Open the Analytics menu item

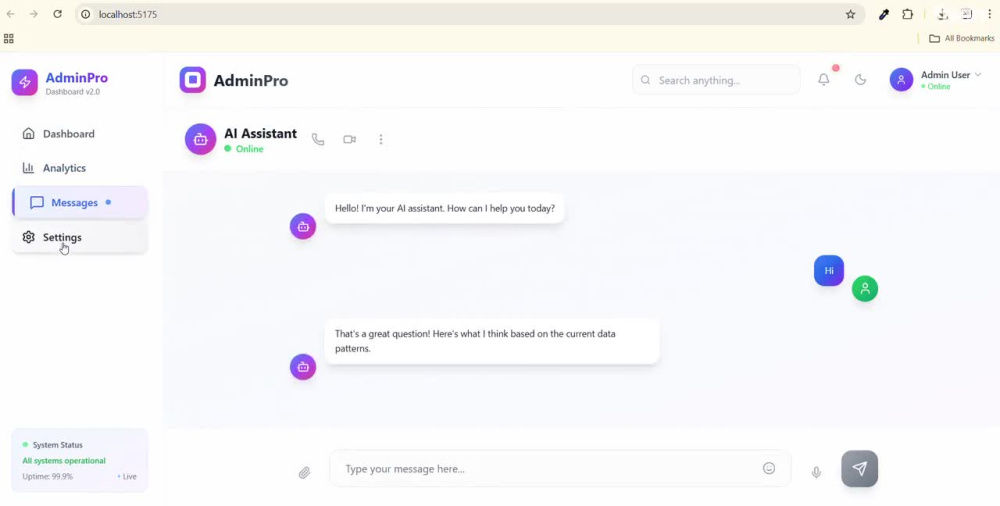tap(80, 168)
